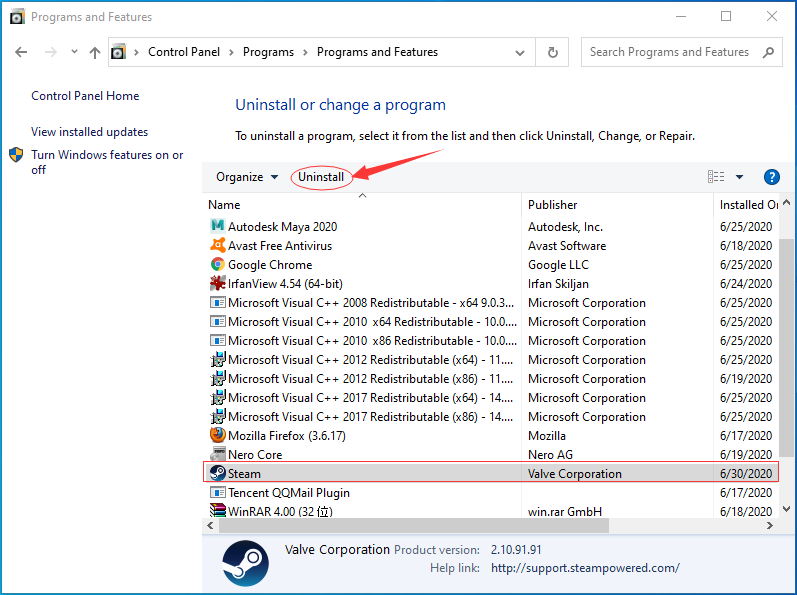Image resolution: width=797 pixels, height=595 pixels.
Task: Click the Programs breadcrumb
Action: 268,52
